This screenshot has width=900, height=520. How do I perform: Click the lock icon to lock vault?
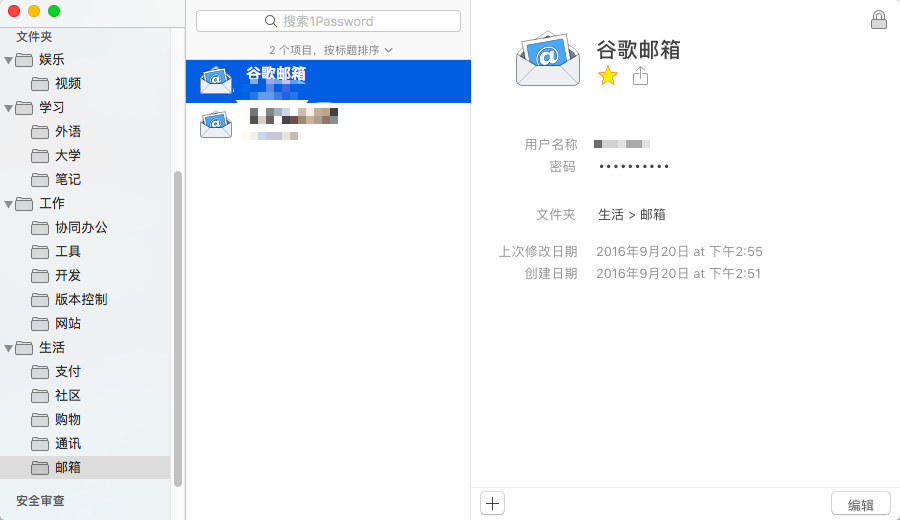pos(878,20)
